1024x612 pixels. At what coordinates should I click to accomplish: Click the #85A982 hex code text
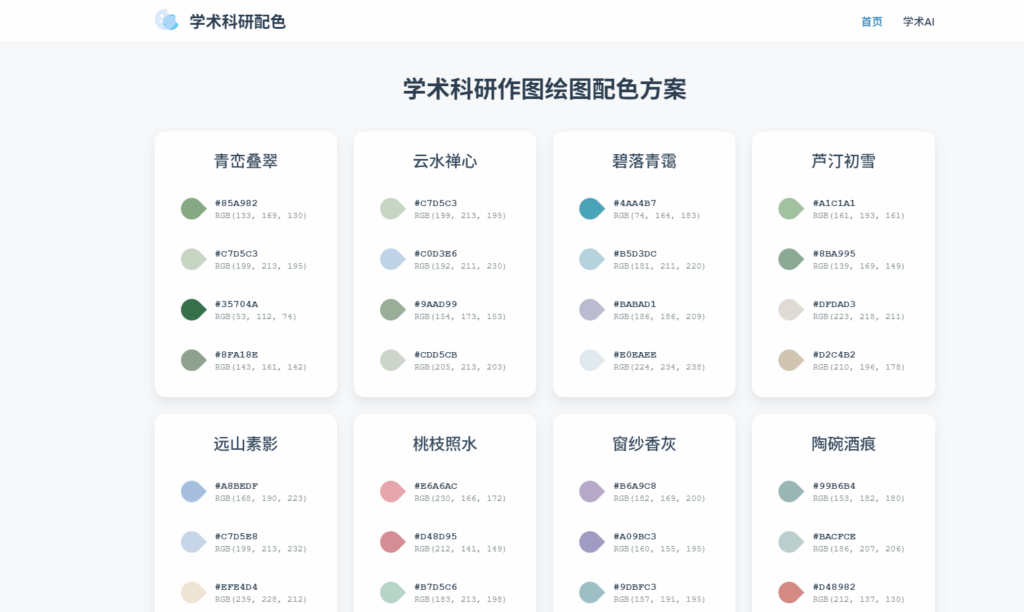pos(236,203)
